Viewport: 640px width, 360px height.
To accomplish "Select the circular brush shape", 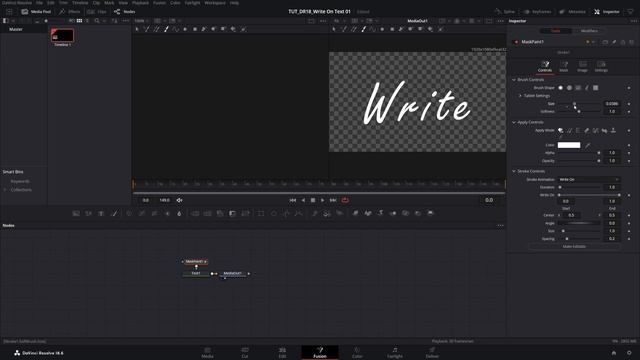I will click(x=569, y=88).
